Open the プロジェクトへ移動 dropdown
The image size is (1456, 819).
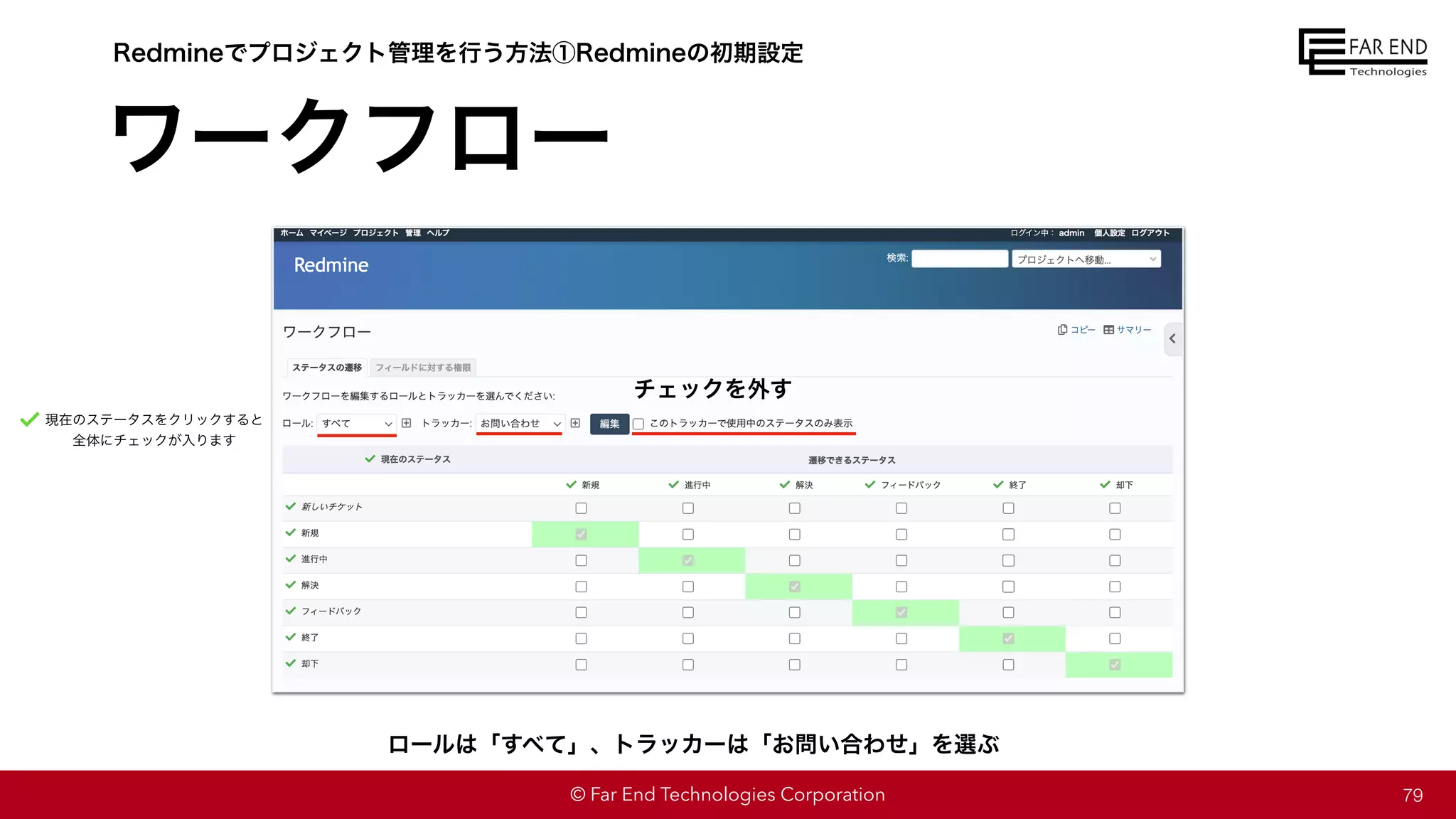coord(1086,259)
